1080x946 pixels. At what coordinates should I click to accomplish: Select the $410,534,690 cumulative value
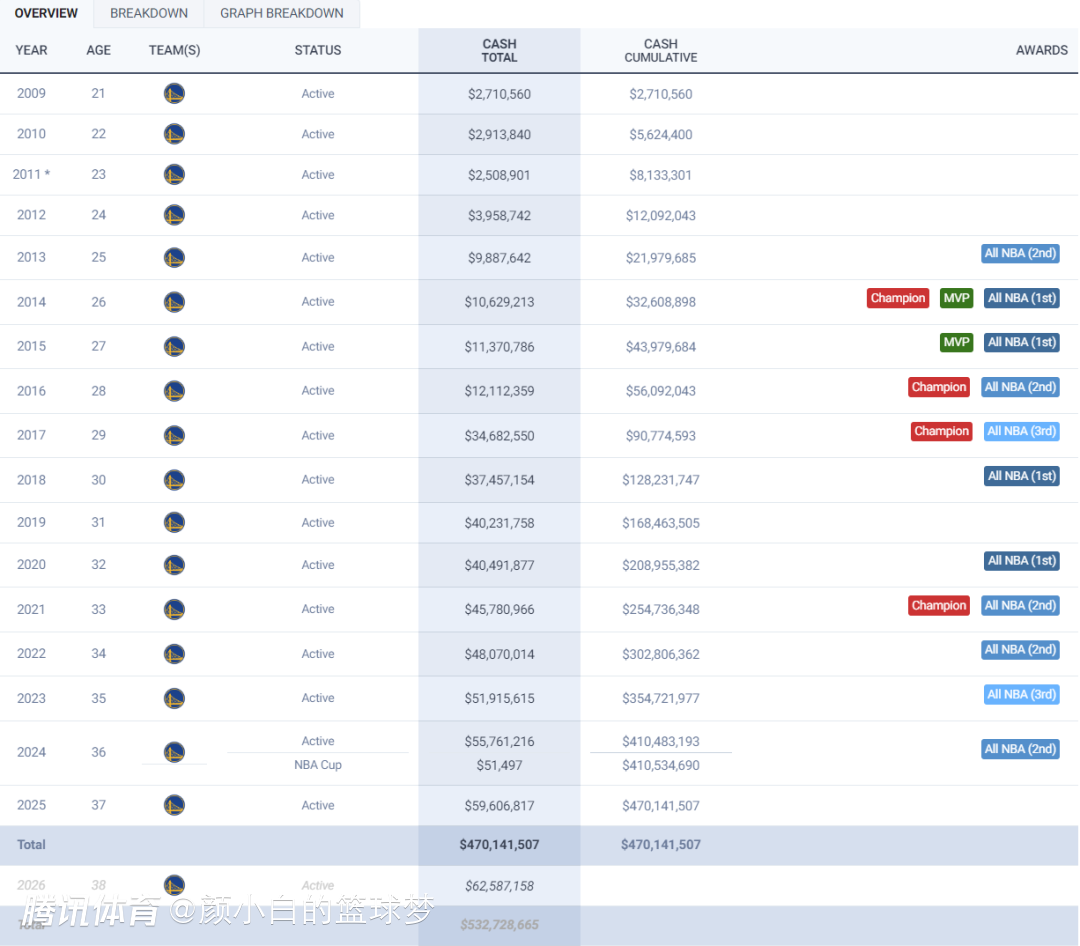point(661,765)
